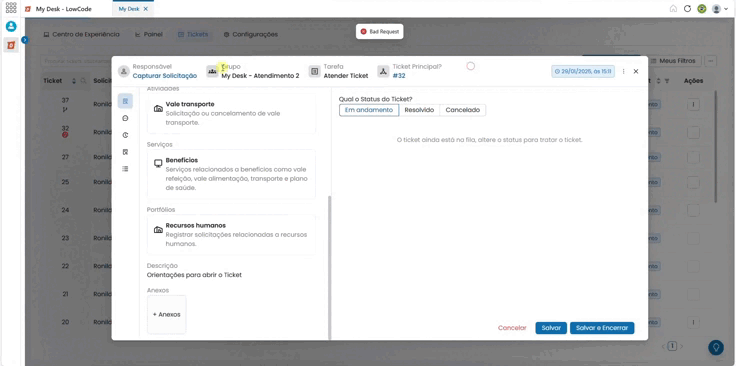Set status to Em andamento

coord(369,110)
